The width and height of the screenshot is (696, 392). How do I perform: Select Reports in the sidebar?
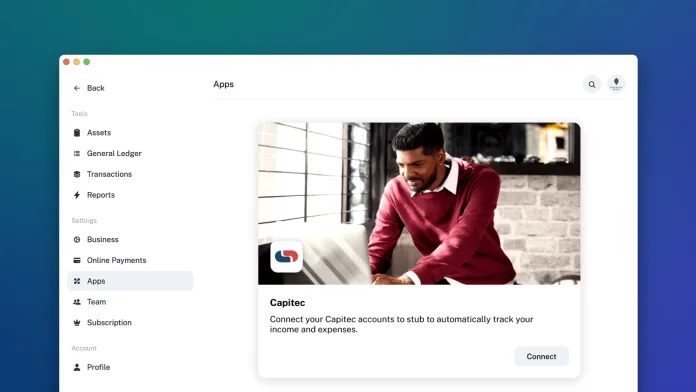pos(130,195)
